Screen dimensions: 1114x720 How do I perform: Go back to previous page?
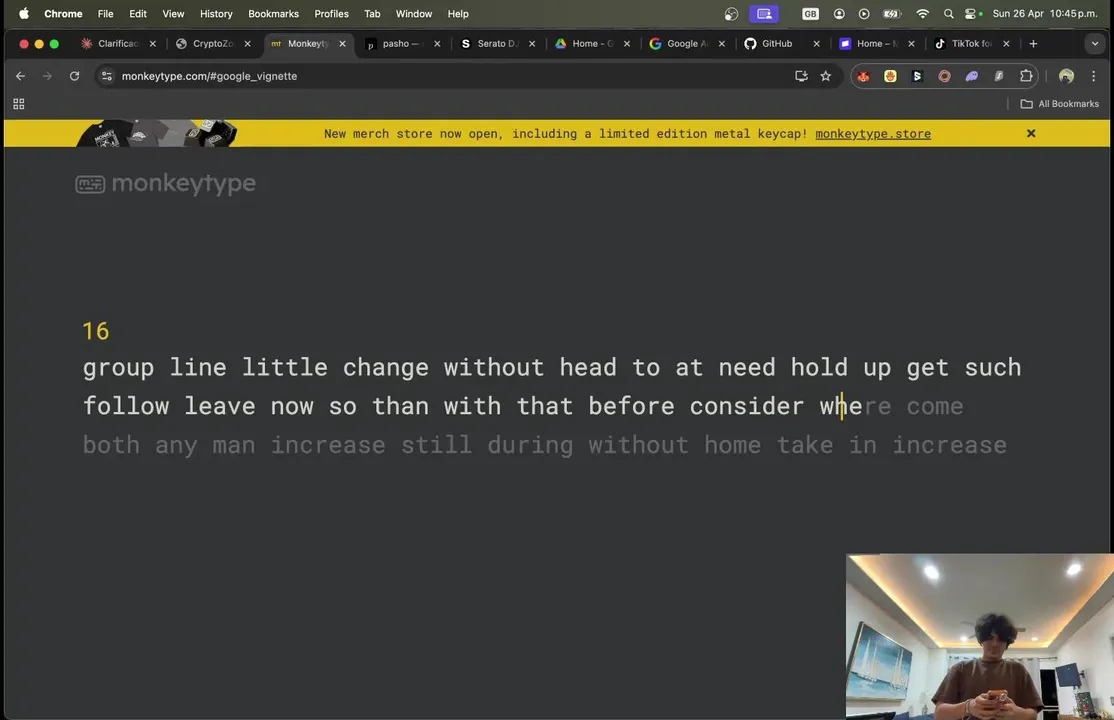point(21,76)
